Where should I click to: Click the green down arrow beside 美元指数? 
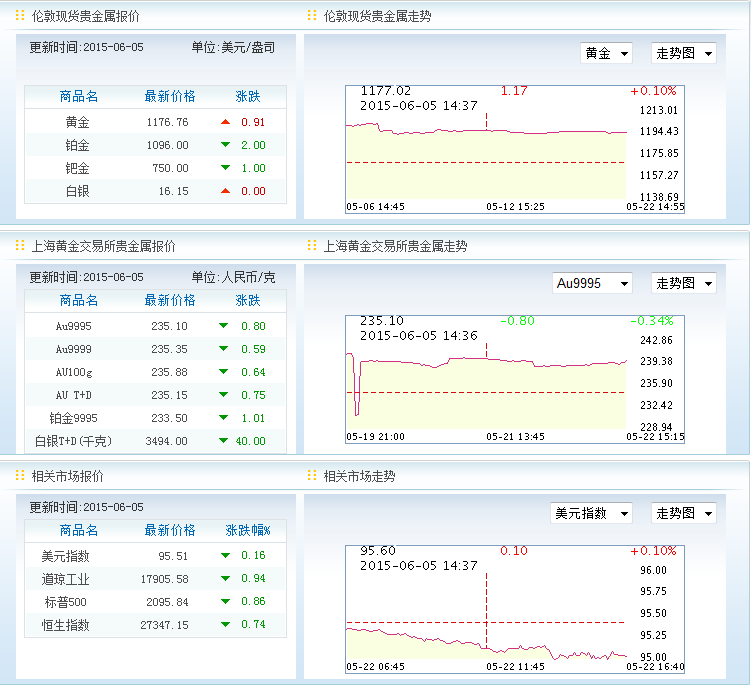click(x=225, y=555)
